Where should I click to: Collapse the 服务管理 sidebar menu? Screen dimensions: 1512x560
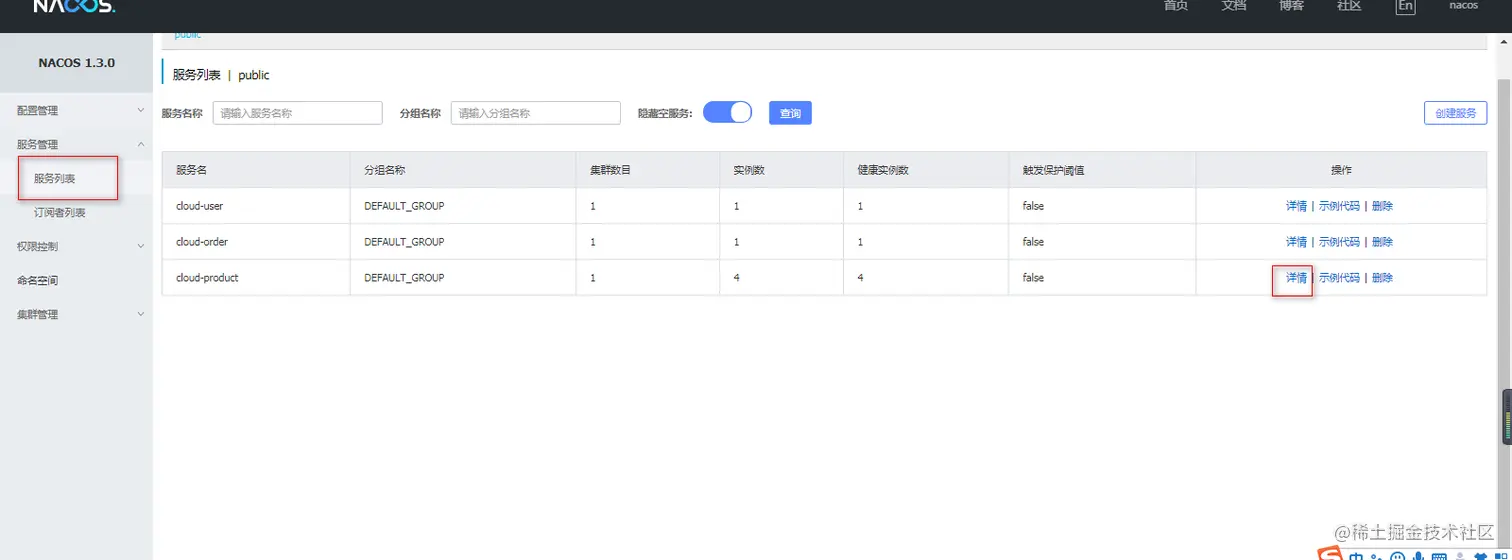[76, 144]
